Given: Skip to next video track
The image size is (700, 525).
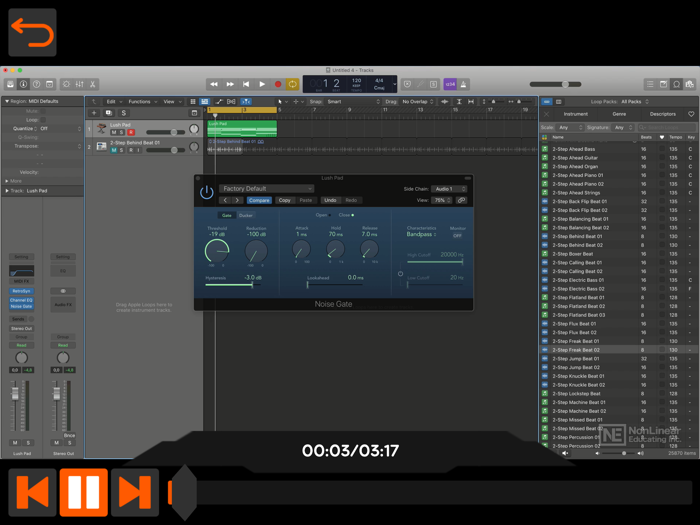Looking at the screenshot, I should [x=135, y=492].
